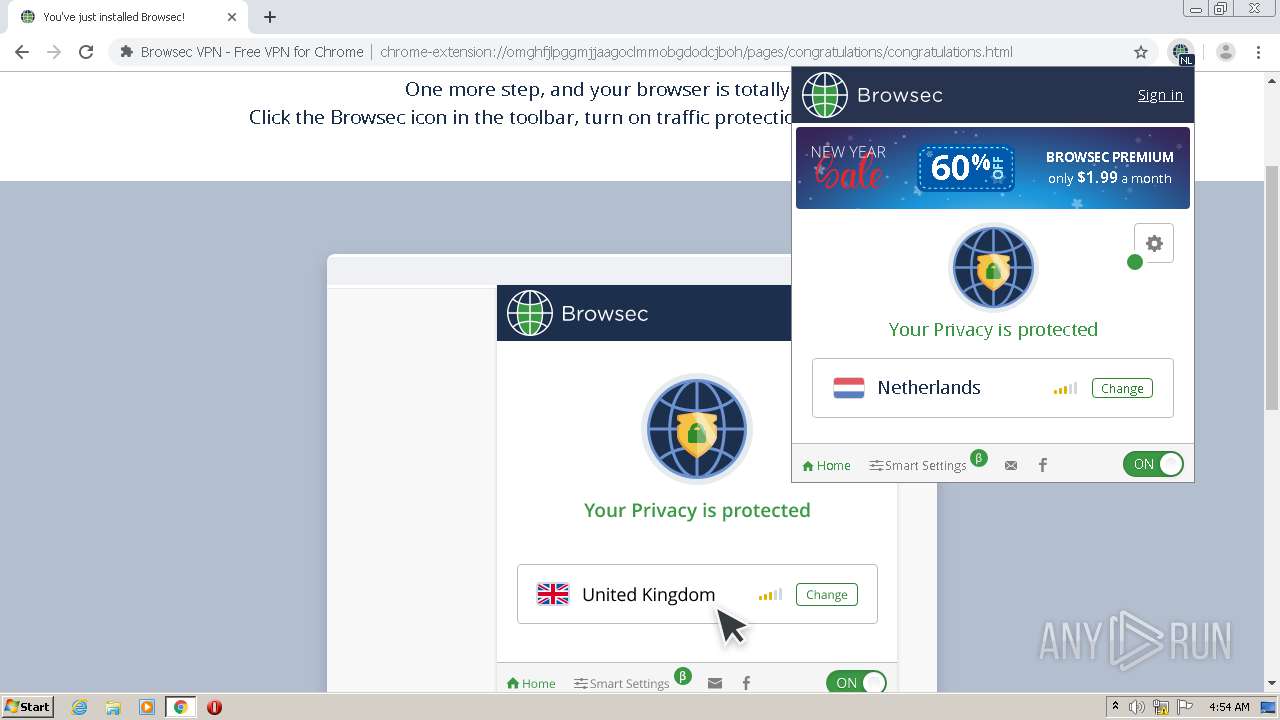Image resolution: width=1280 pixels, height=720 pixels.
Task: Click the Browsec globe logo in popup header
Action: (x=825, y=95)
